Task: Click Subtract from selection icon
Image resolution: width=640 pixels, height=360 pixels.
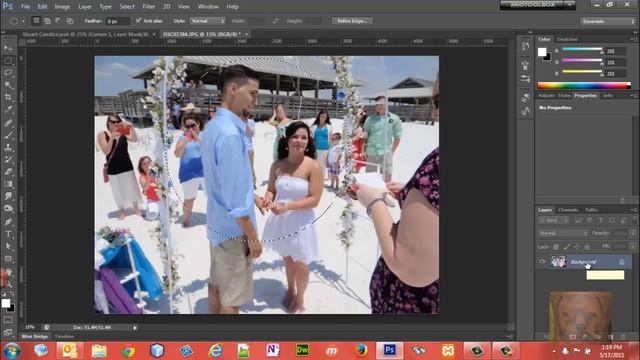Action: tap(58, 20)
